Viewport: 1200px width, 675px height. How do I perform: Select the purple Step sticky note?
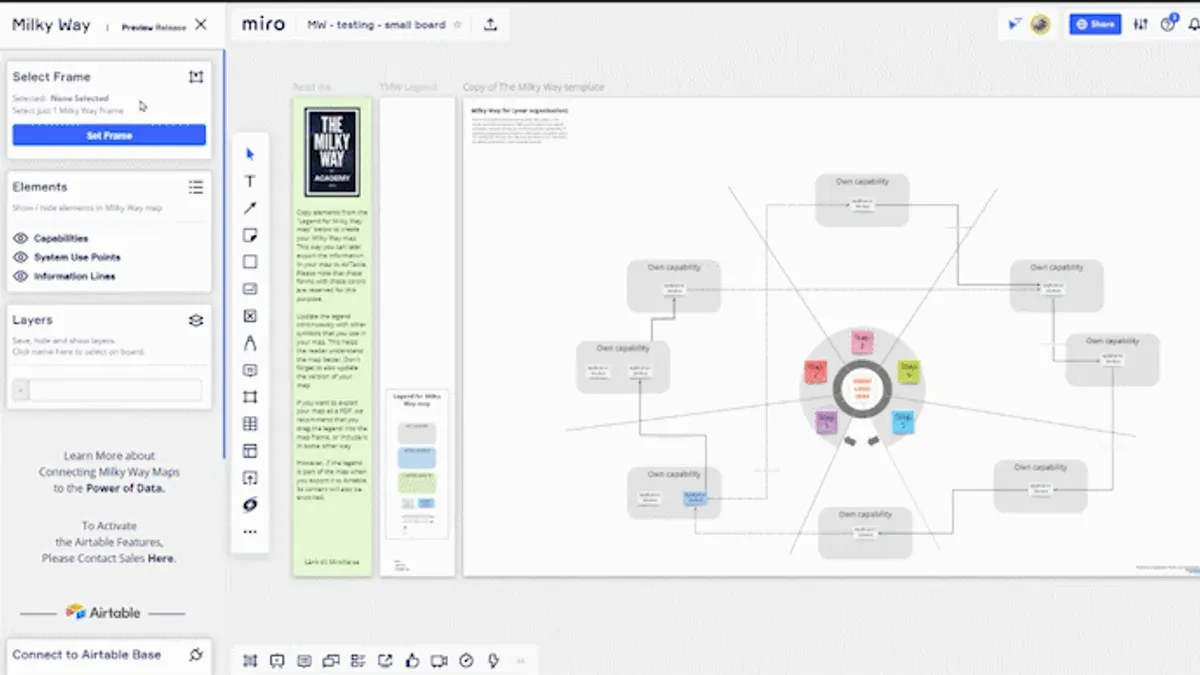click(x=827, y=422)
